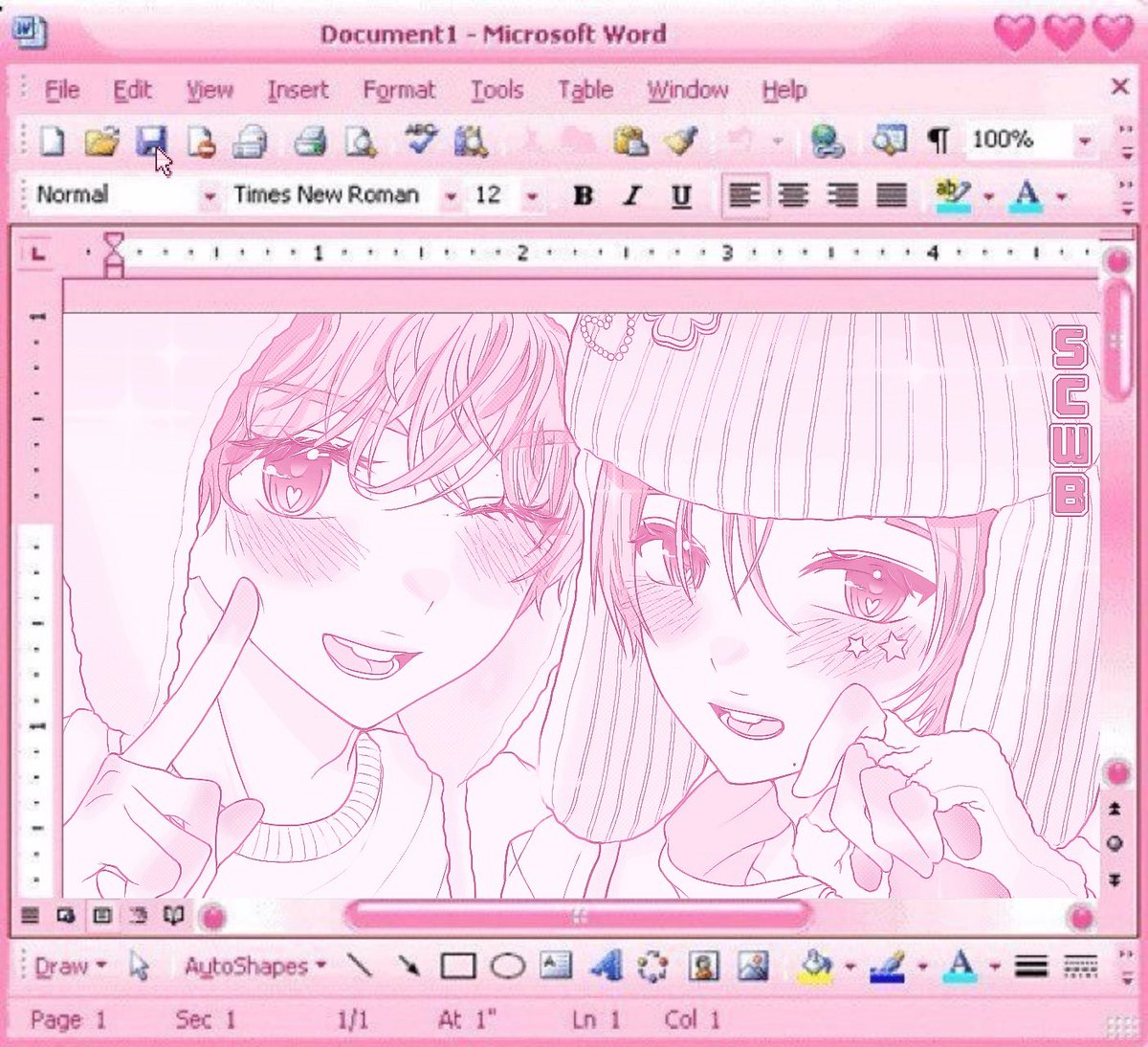The image size is (1148, 1047).
Task: Choose the Select Objects pointer tool
Action: coord(140,967)
